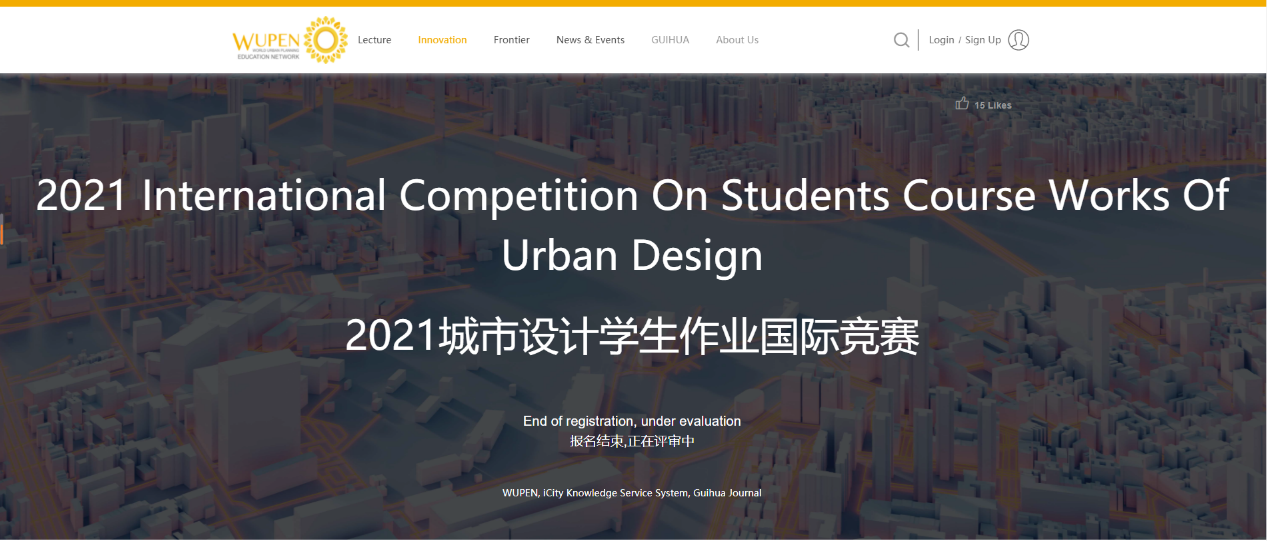1267x541 pixels.
Task: Click the Chinese status line 报名结束
Action: click(x=632, y=441)
